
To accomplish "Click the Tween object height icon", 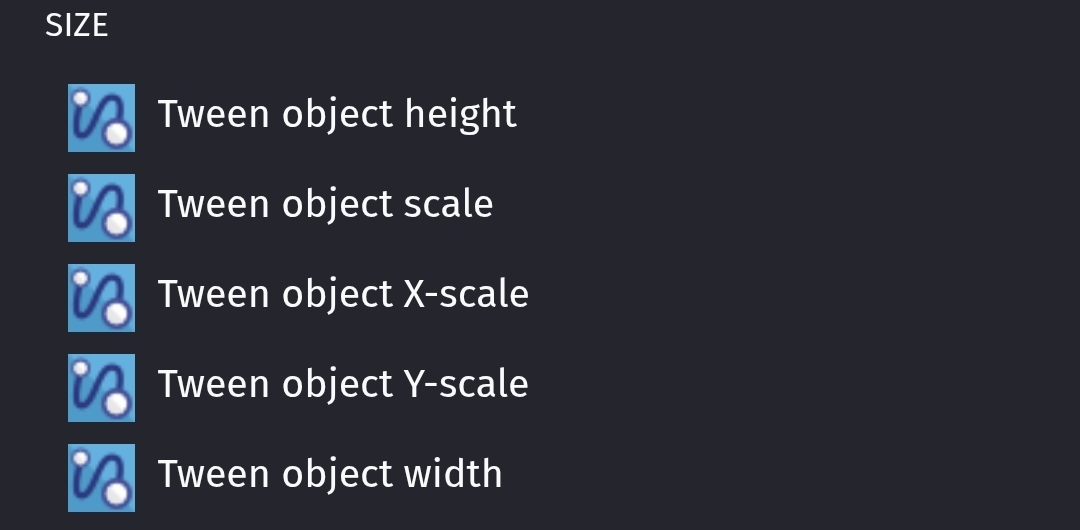I will [x=101, y=118].
